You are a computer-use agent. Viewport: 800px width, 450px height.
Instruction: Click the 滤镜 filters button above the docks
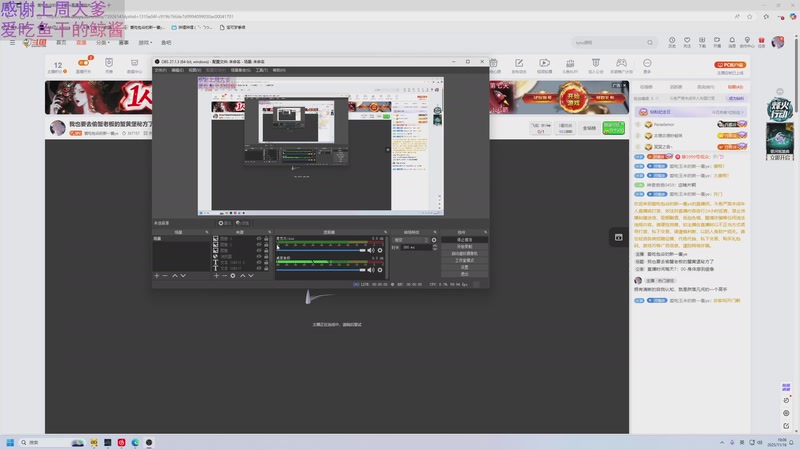(242, 223)
